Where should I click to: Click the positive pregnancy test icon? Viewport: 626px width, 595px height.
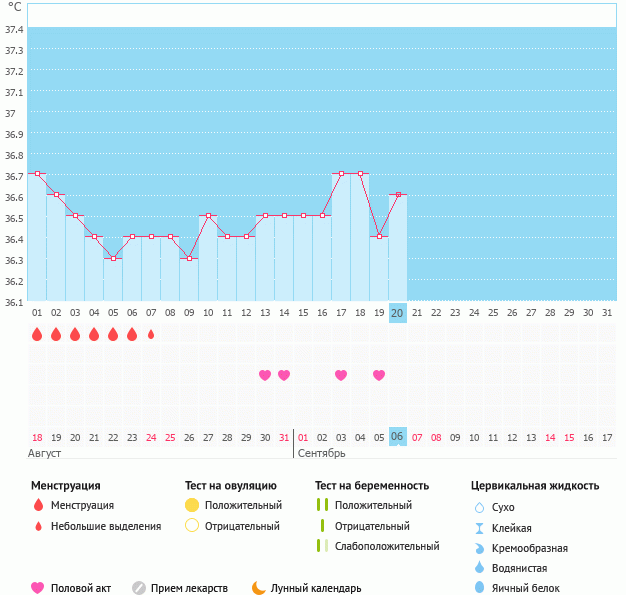(322, 505)
